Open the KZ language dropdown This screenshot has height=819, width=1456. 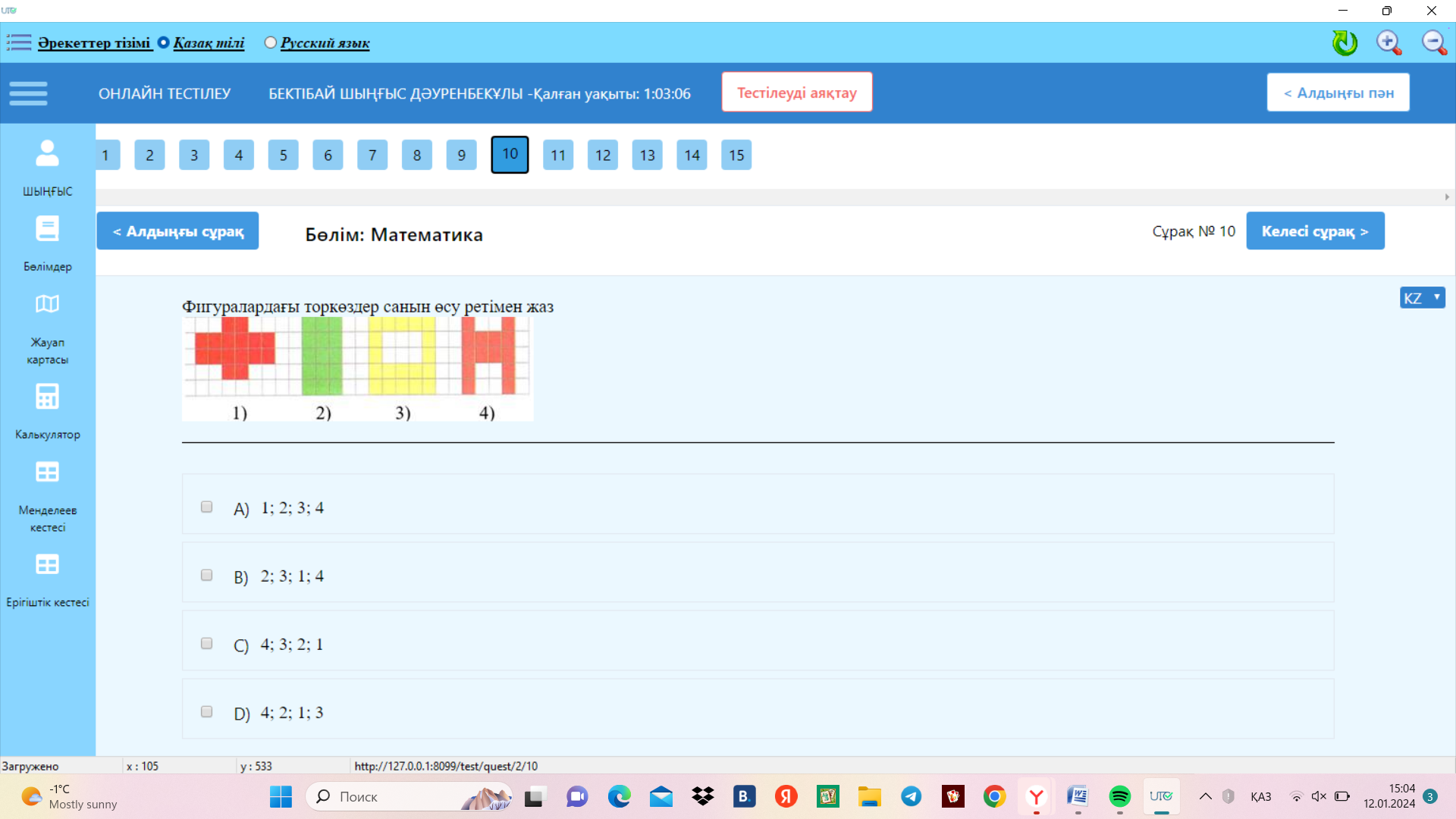[x=1422, y=298]
